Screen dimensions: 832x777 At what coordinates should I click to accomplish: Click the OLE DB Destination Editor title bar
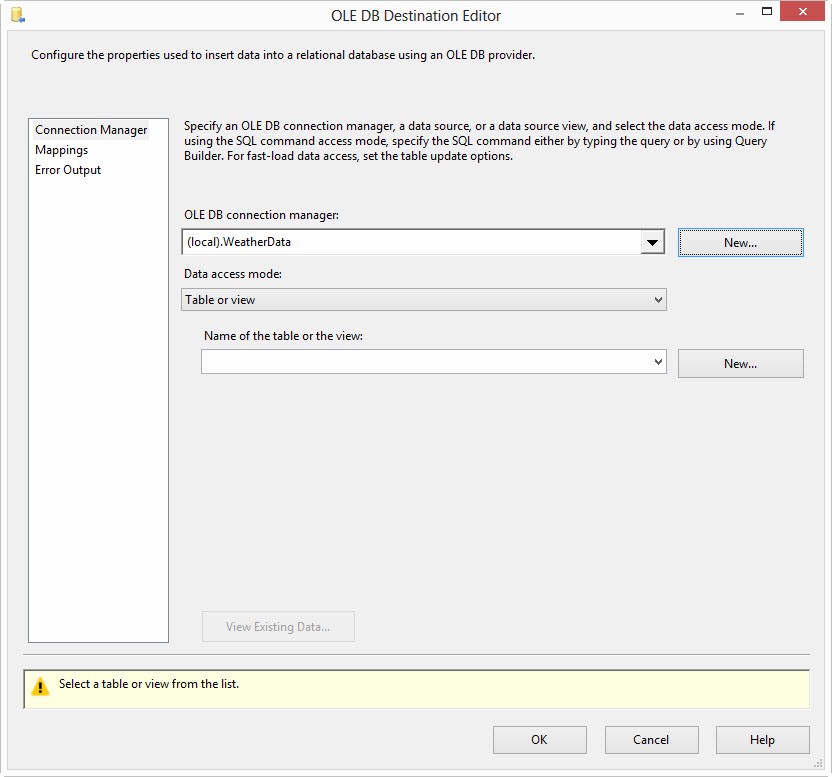416,16
